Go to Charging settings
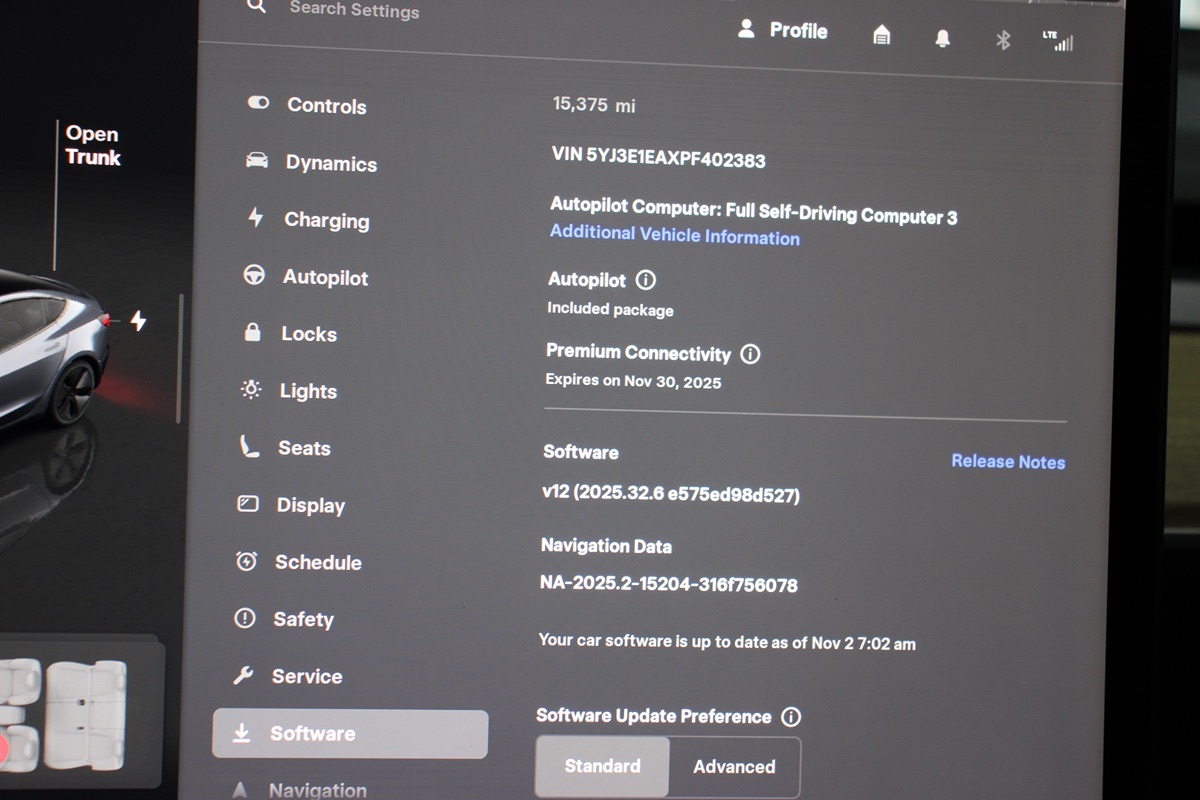Viewport: 1200px width, 800px height. coord(325,220)
